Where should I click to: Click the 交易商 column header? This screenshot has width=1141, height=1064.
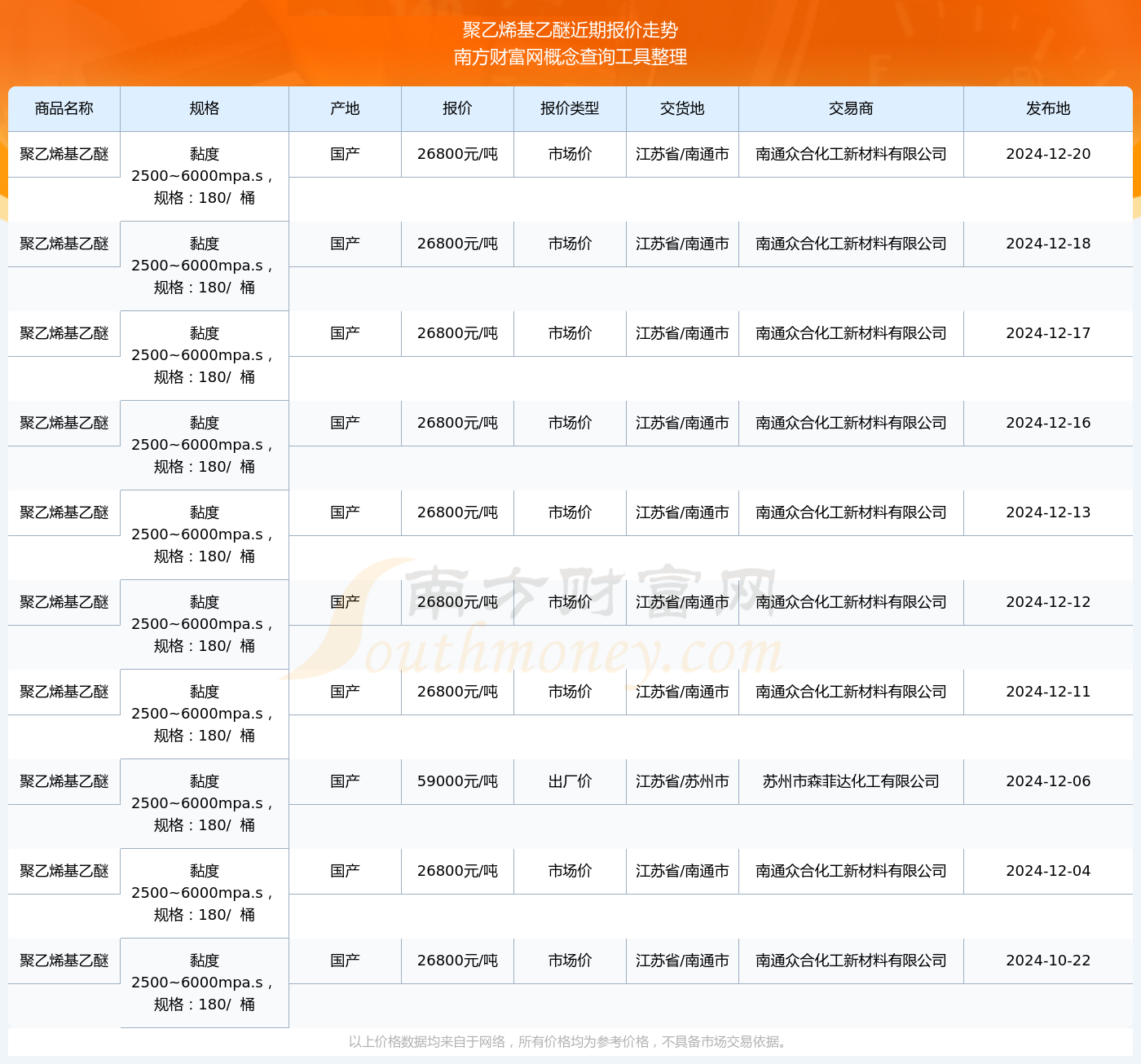pos(851,108)
